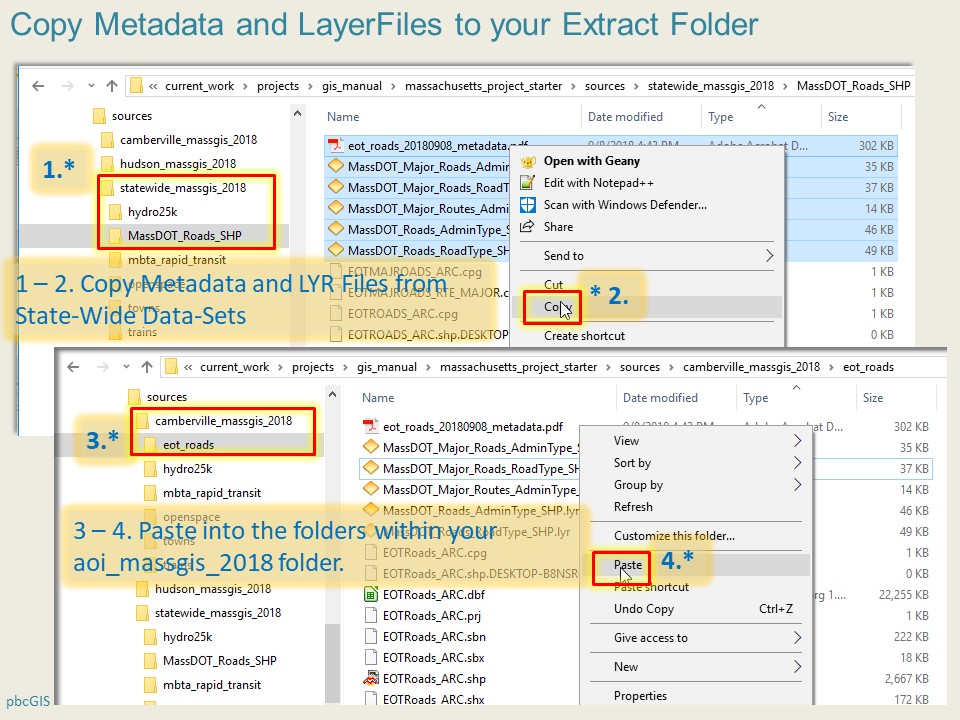Select the eot_roads folder in the lower tree
Screen dimensions: 960x720
[x=188, y=445]
